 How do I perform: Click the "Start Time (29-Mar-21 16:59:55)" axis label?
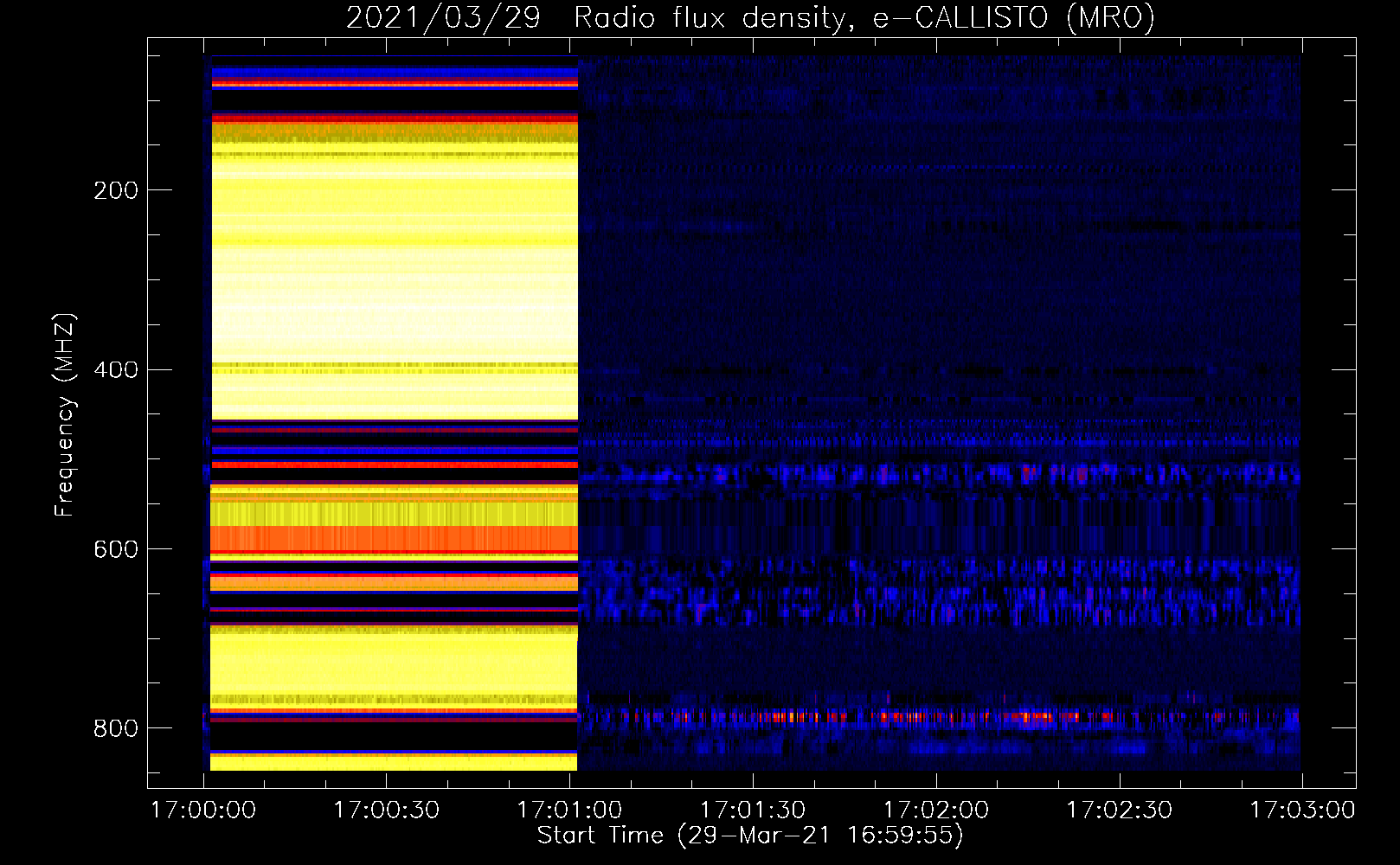[x=750, y=836]
